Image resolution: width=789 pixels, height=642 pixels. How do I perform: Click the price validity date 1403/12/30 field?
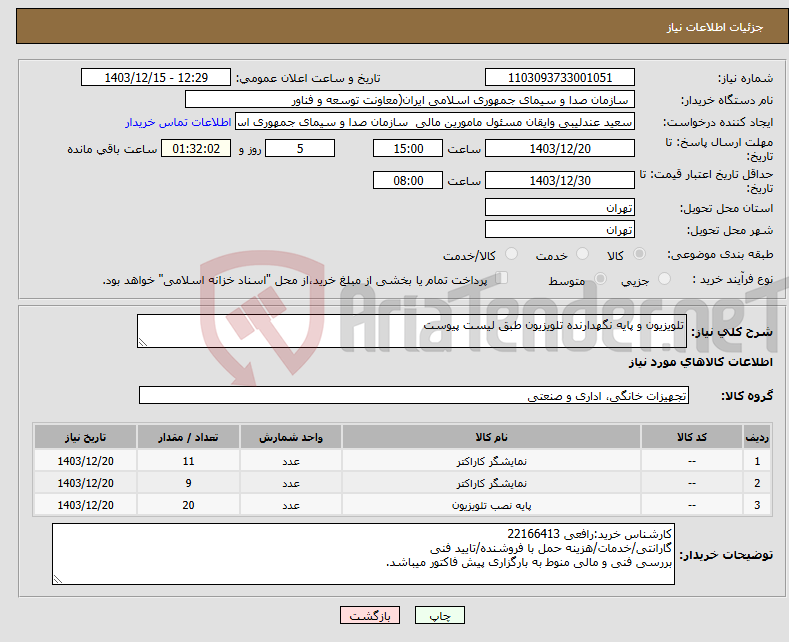[560, 180]
